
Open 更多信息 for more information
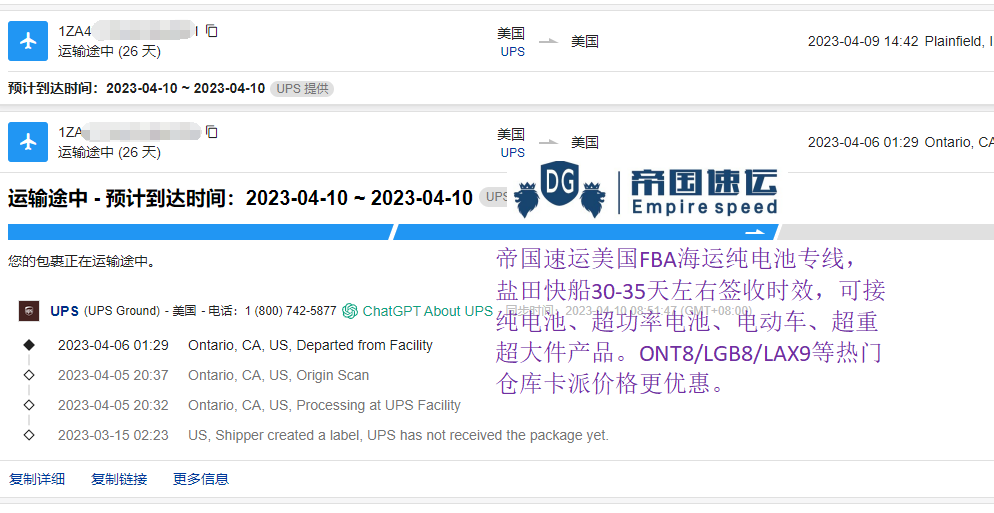(201, 479)
